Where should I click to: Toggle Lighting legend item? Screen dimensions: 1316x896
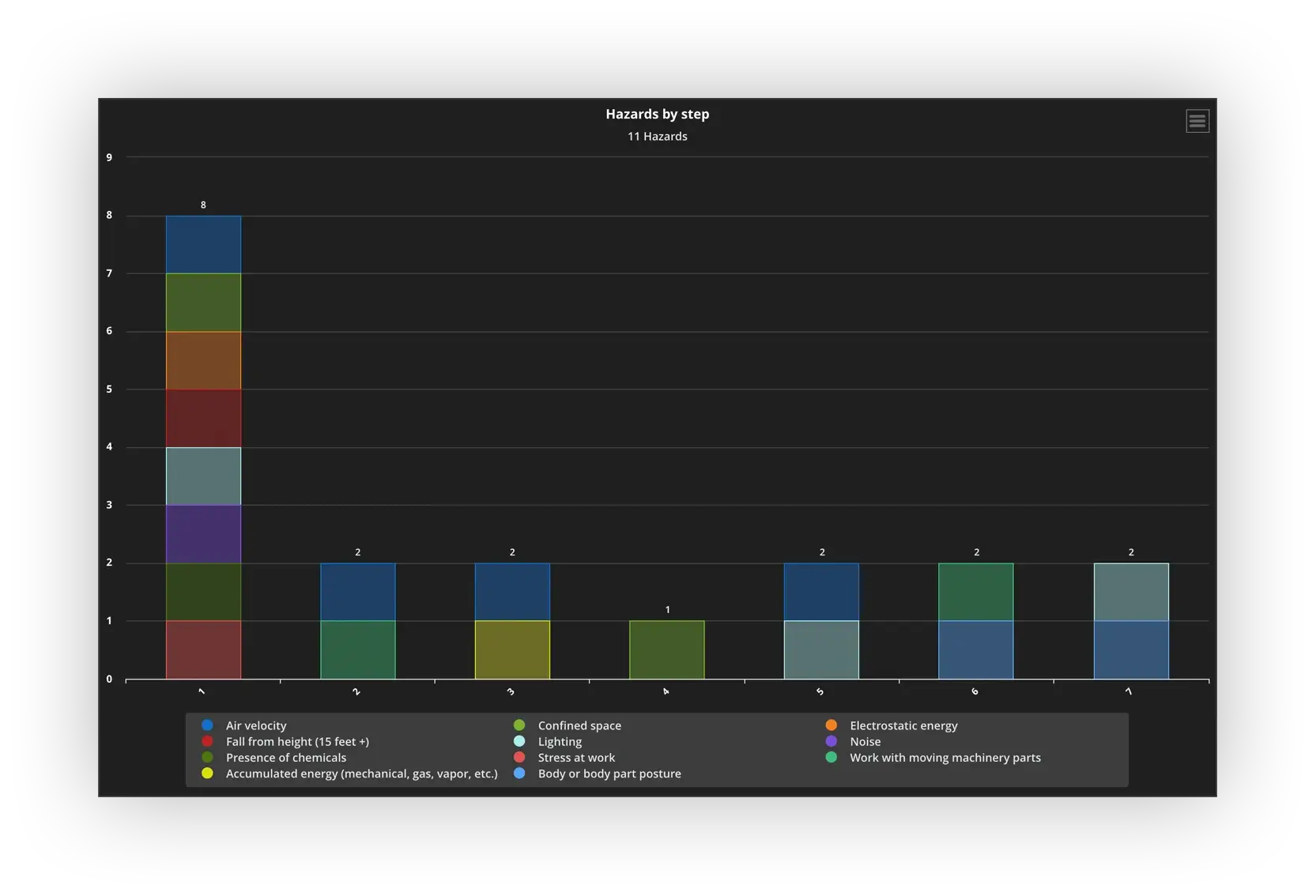(x=548, y=741)
